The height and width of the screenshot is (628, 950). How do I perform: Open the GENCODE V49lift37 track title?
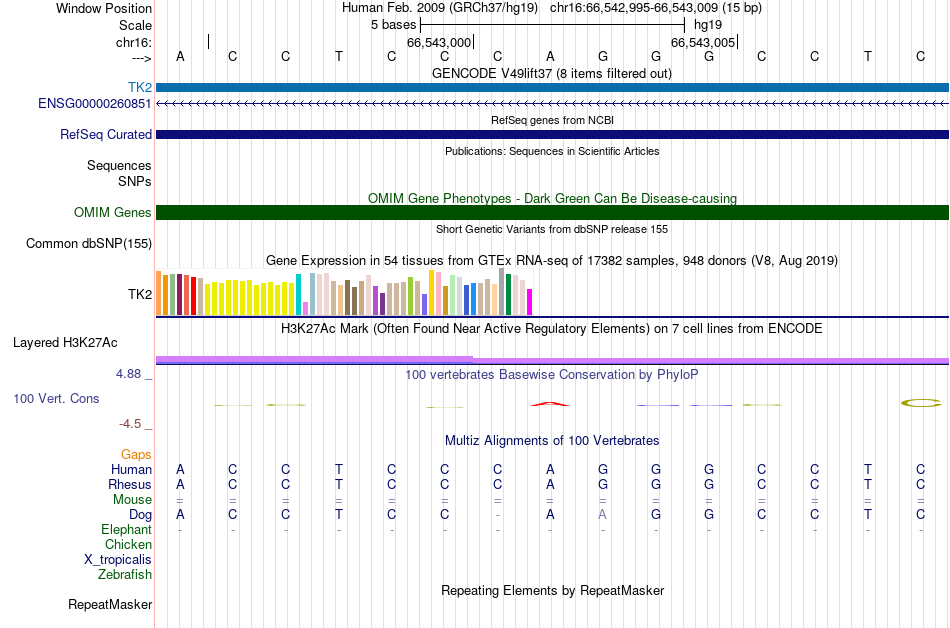[551, 73]
